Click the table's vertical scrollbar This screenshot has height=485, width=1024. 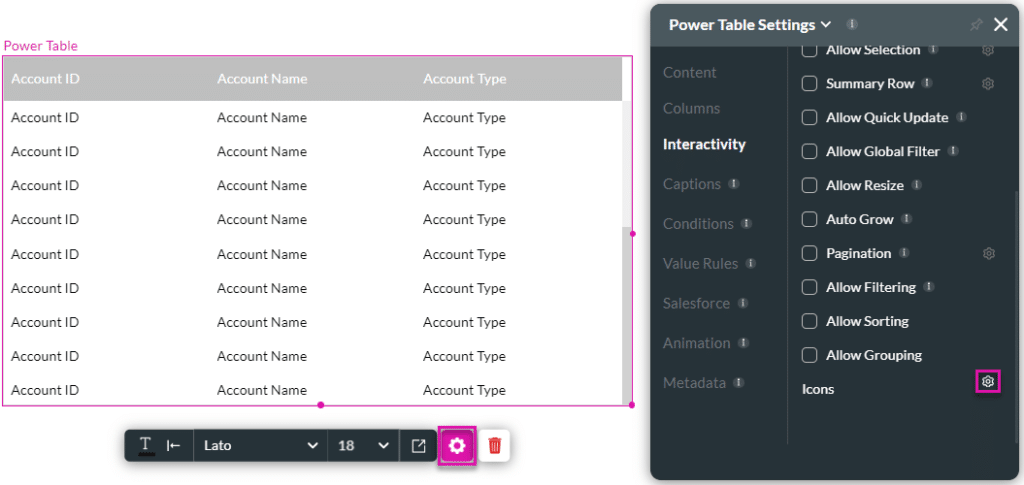coord(627,310)
